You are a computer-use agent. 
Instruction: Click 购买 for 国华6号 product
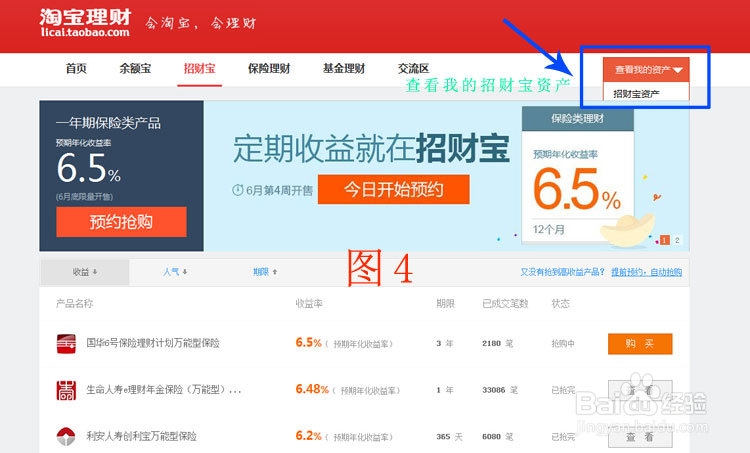click(640, 343)
